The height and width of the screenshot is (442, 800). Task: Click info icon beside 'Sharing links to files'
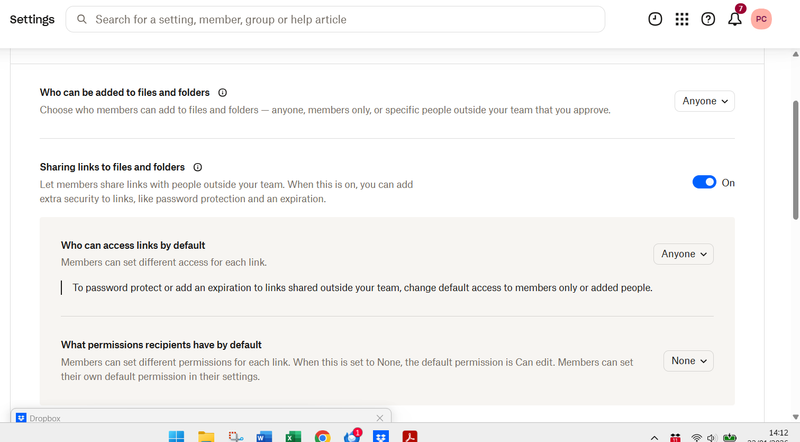[x=197, y=167]
